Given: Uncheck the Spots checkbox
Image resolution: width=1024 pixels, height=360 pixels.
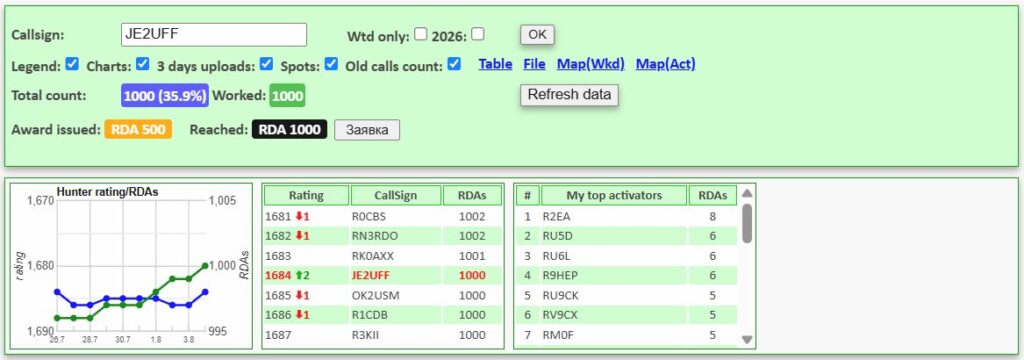Looking at the screenshot, I should pos(331,64).
